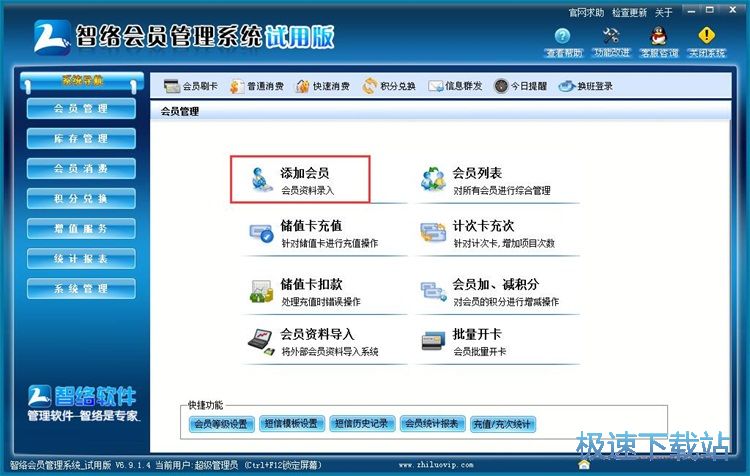Image resolution: width=750 pixels, height=476 pixels.
Task: Click the 计次卡充次 cards icon
Action: point(433,232)
